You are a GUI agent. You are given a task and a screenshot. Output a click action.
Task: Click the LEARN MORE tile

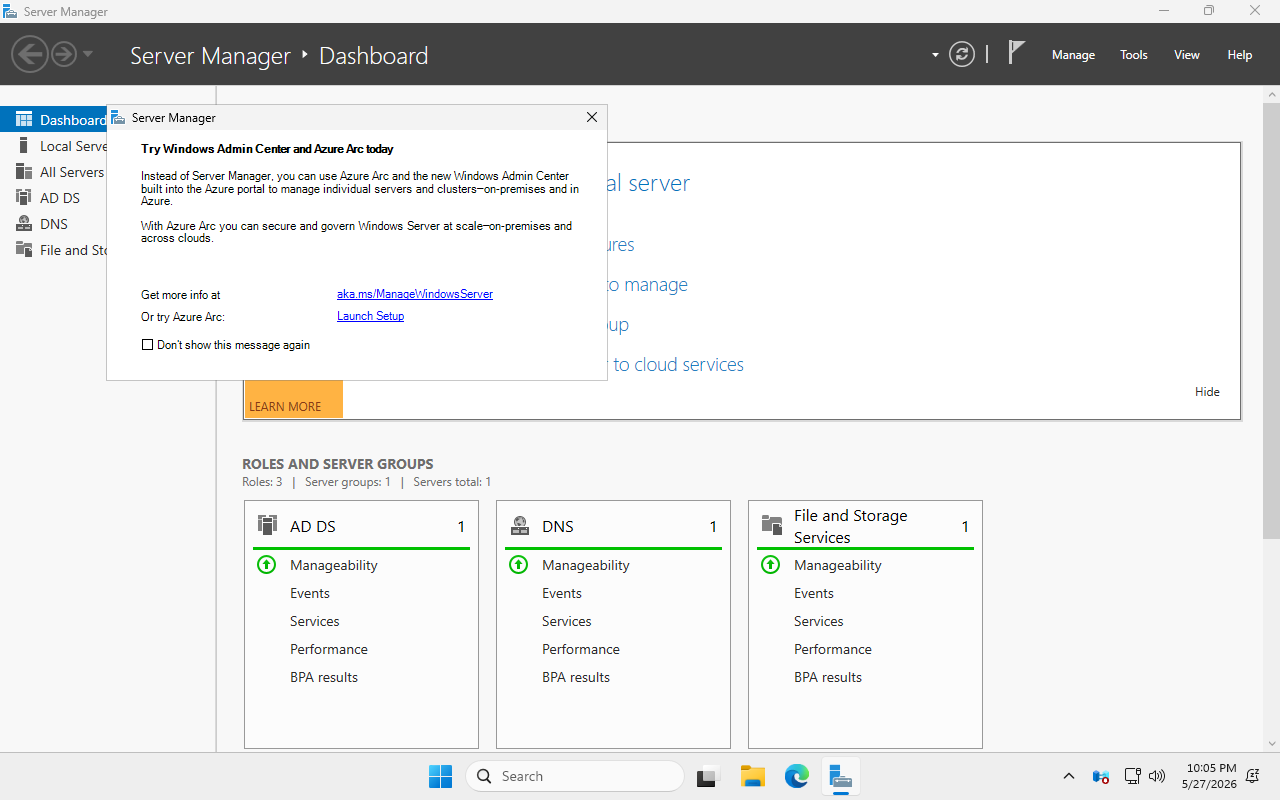293,399
